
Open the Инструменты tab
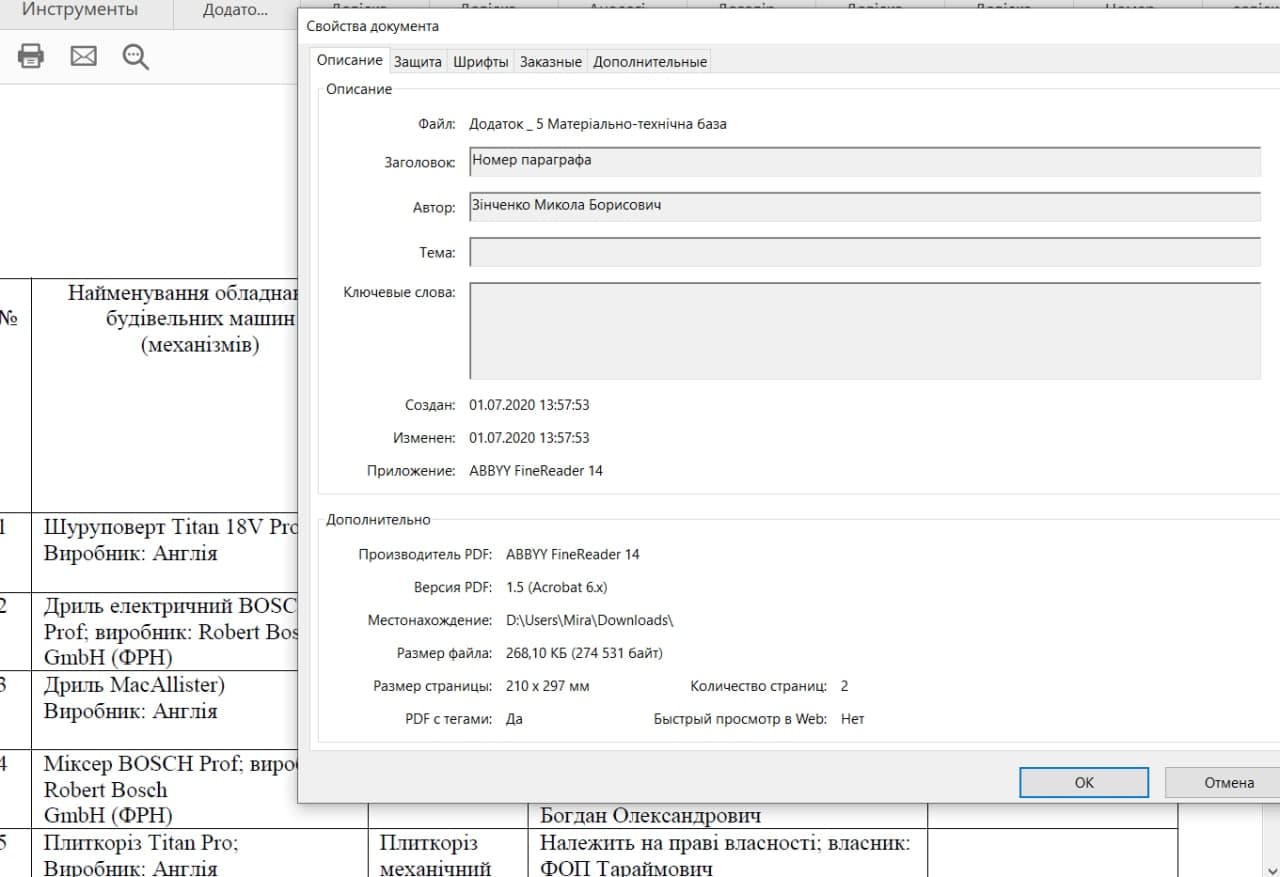80,11
